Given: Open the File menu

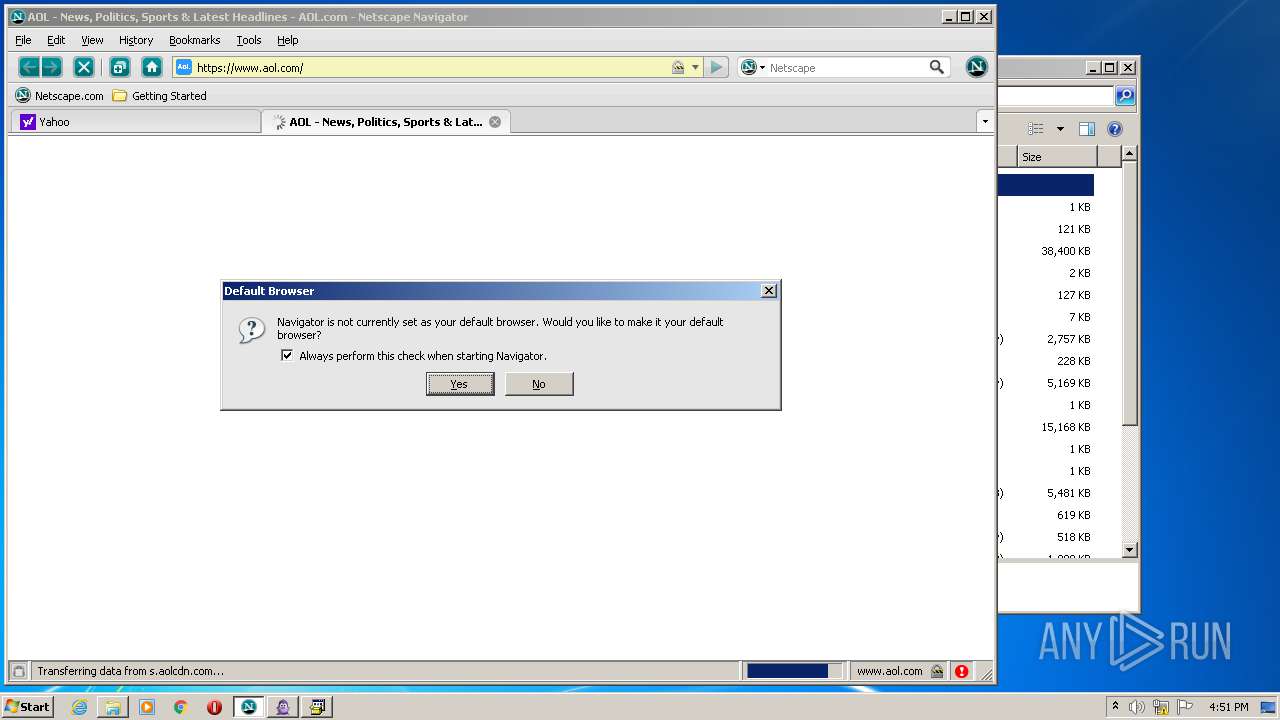Looking at the screenshot, I should tap(23, 40).
